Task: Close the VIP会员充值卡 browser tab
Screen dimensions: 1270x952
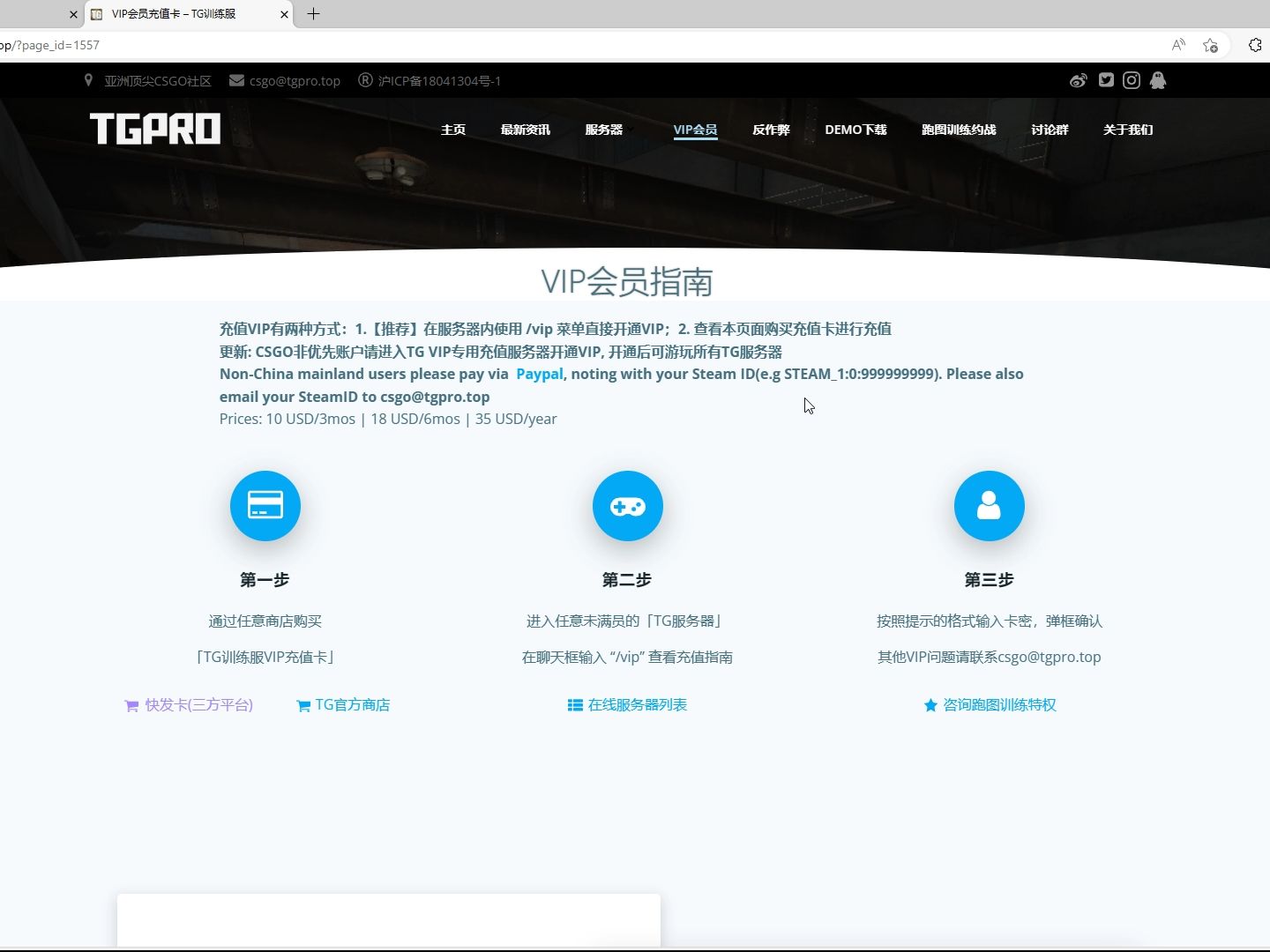Action: 284,14
